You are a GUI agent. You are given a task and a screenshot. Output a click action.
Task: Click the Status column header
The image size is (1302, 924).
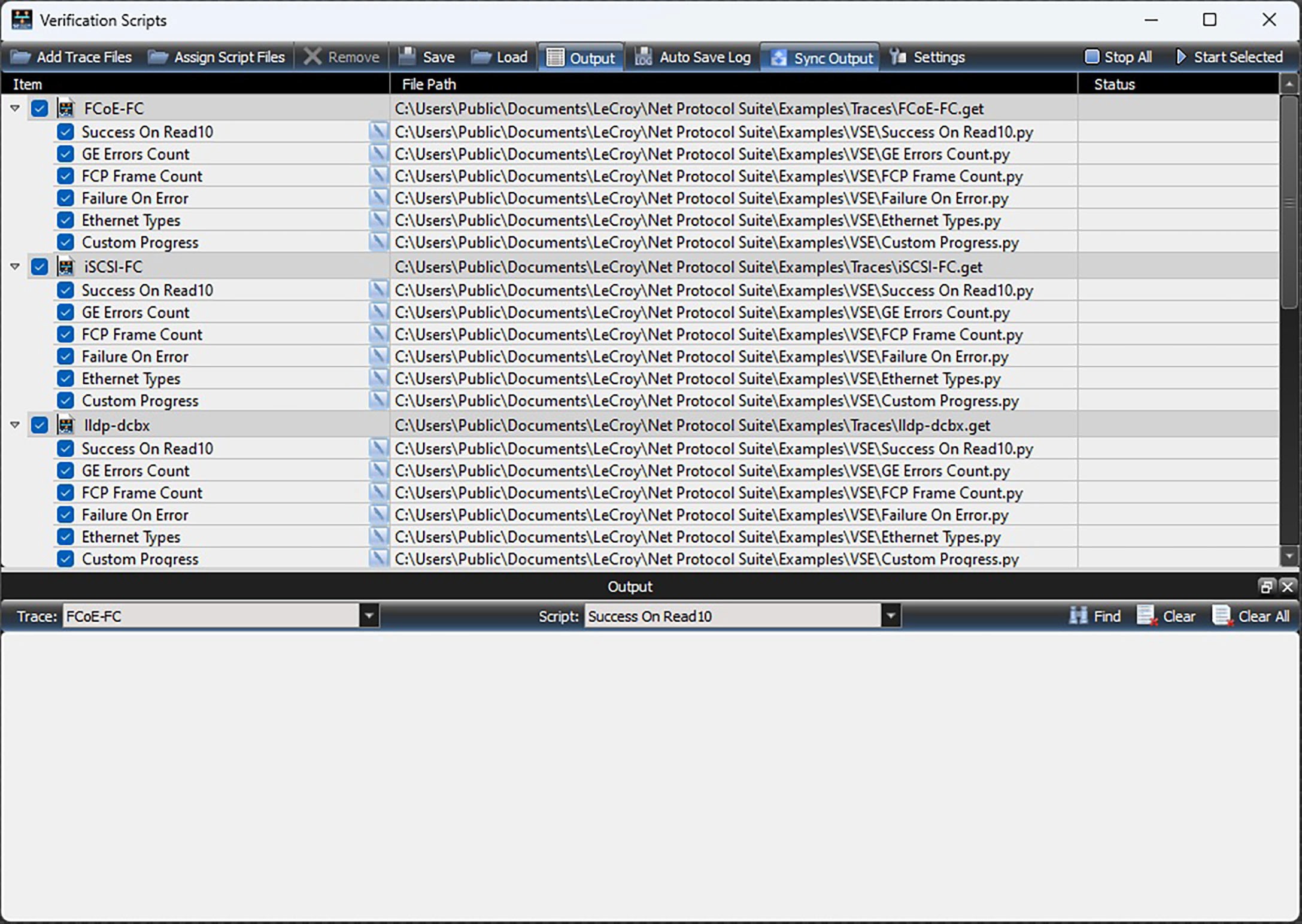pyautogui.click(x=1178, y=84)
